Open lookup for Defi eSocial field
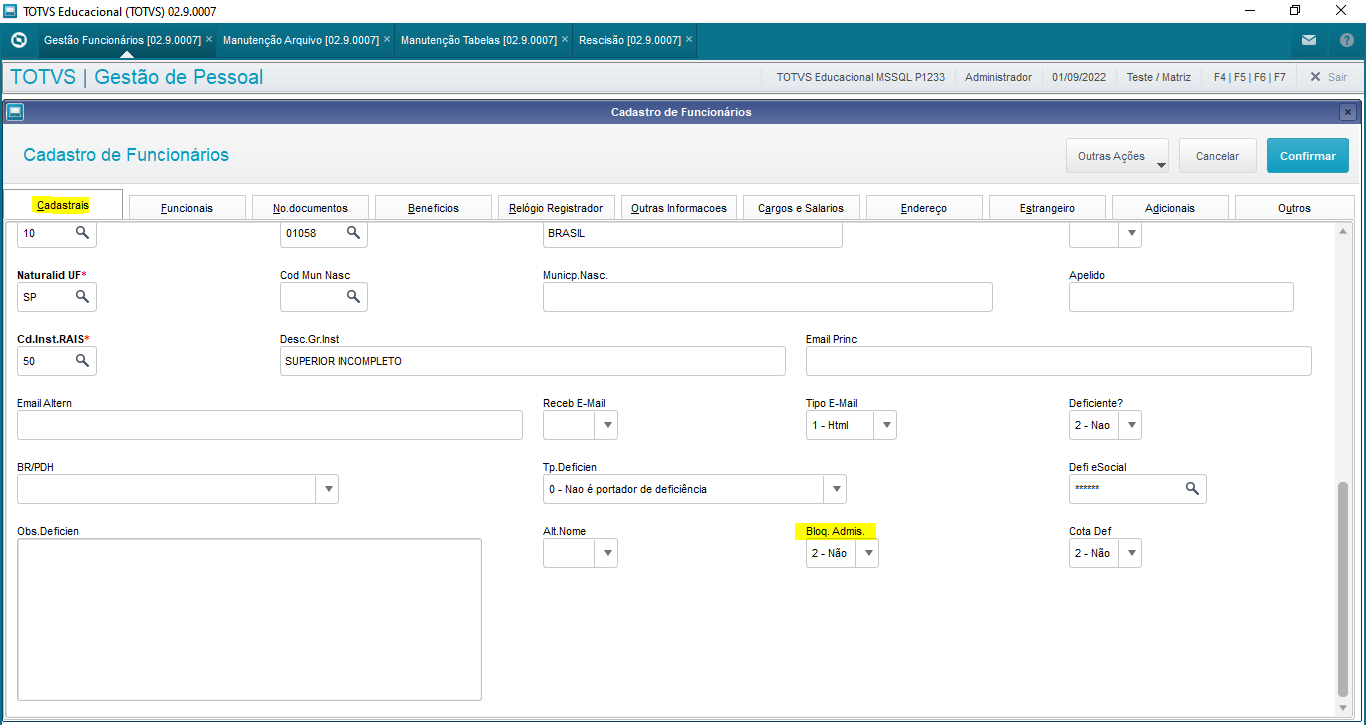This screenshot has width=1366, height=725. (1192, 489)
